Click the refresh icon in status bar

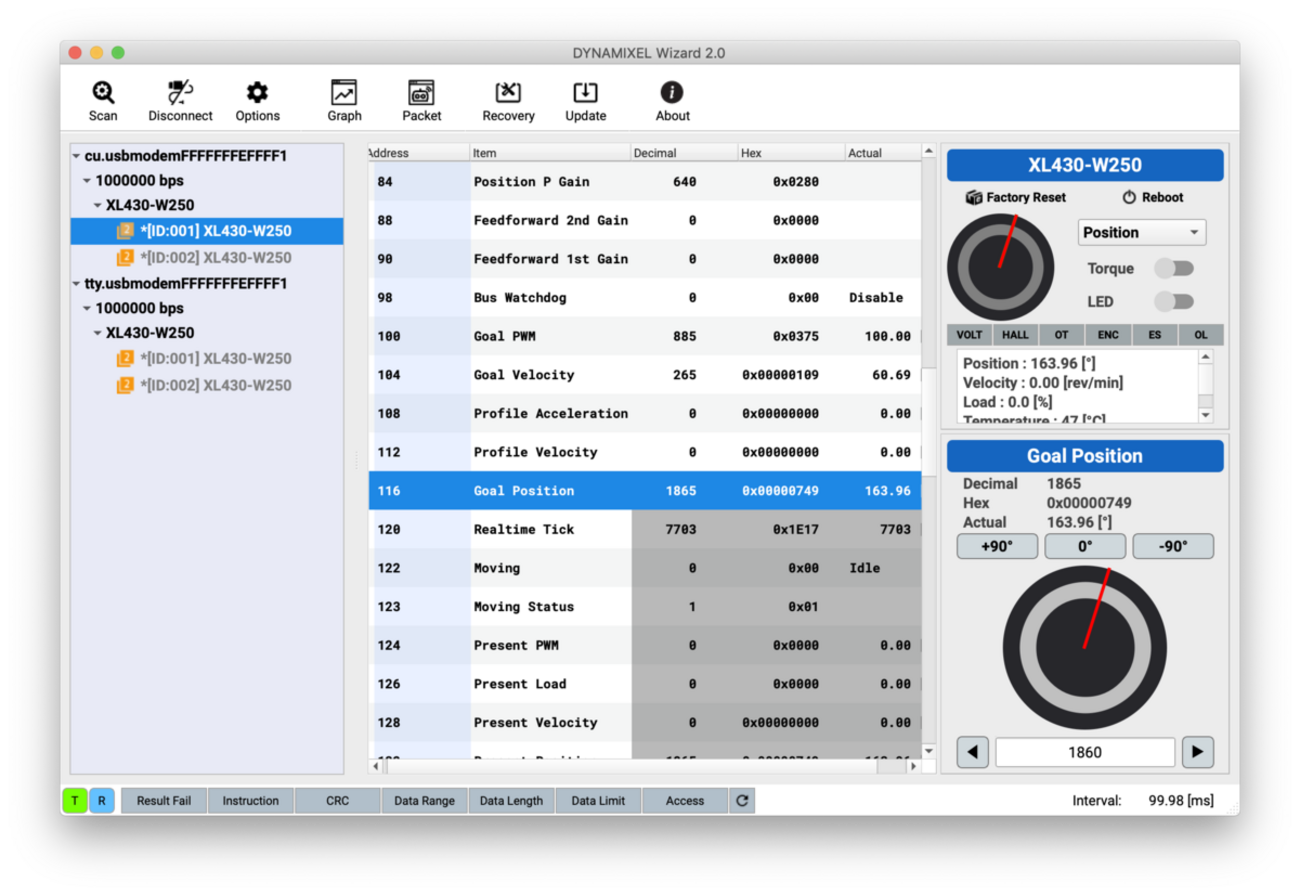(x=742, y=801)
